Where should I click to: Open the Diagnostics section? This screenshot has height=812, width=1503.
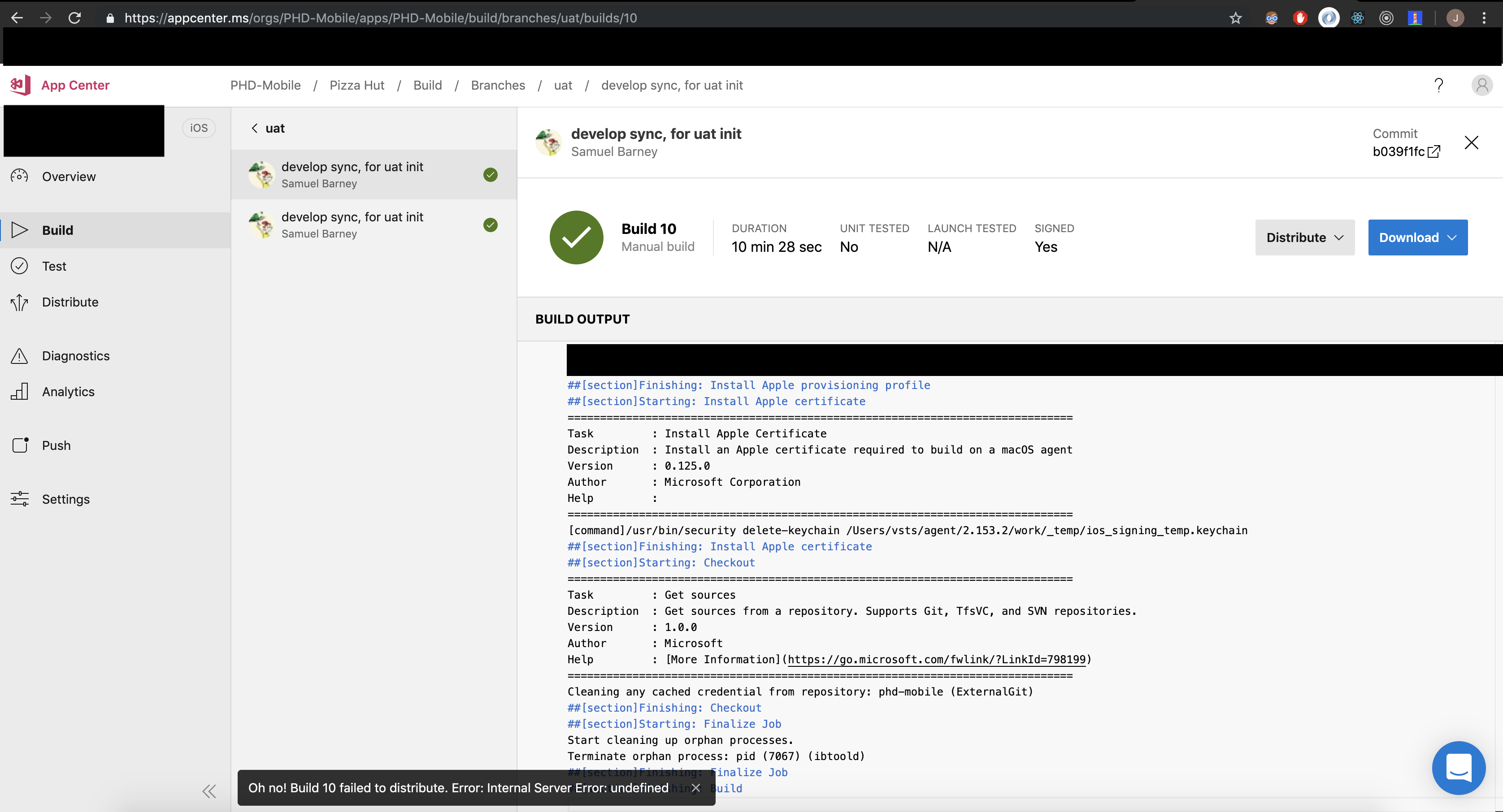tap(76, 355)
